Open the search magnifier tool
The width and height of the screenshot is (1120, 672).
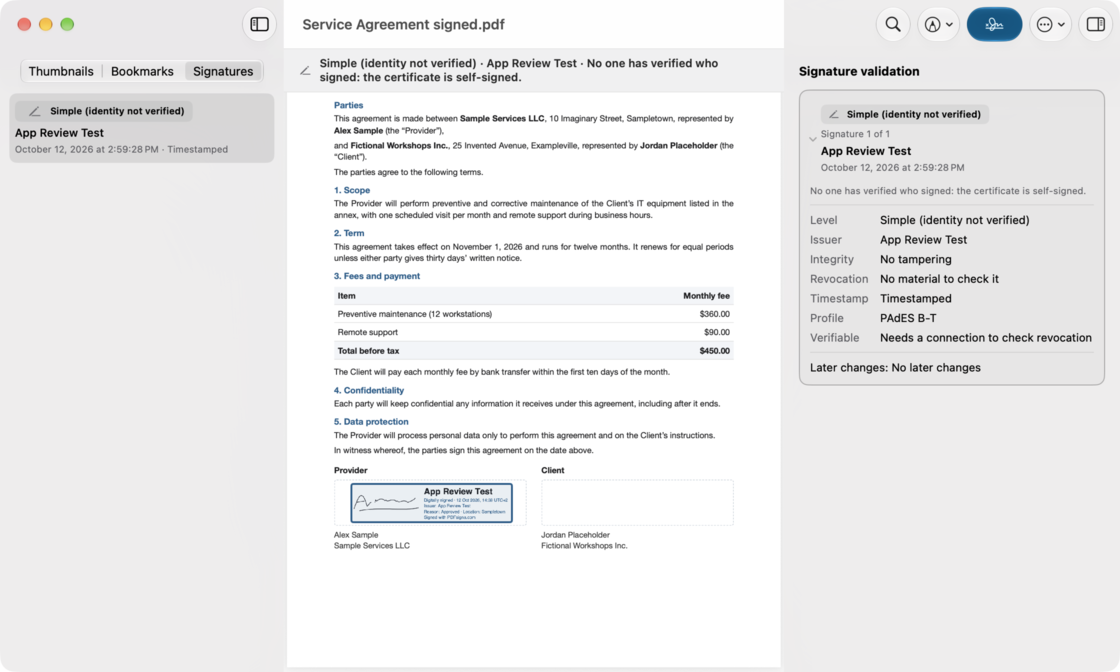point(893,24)
